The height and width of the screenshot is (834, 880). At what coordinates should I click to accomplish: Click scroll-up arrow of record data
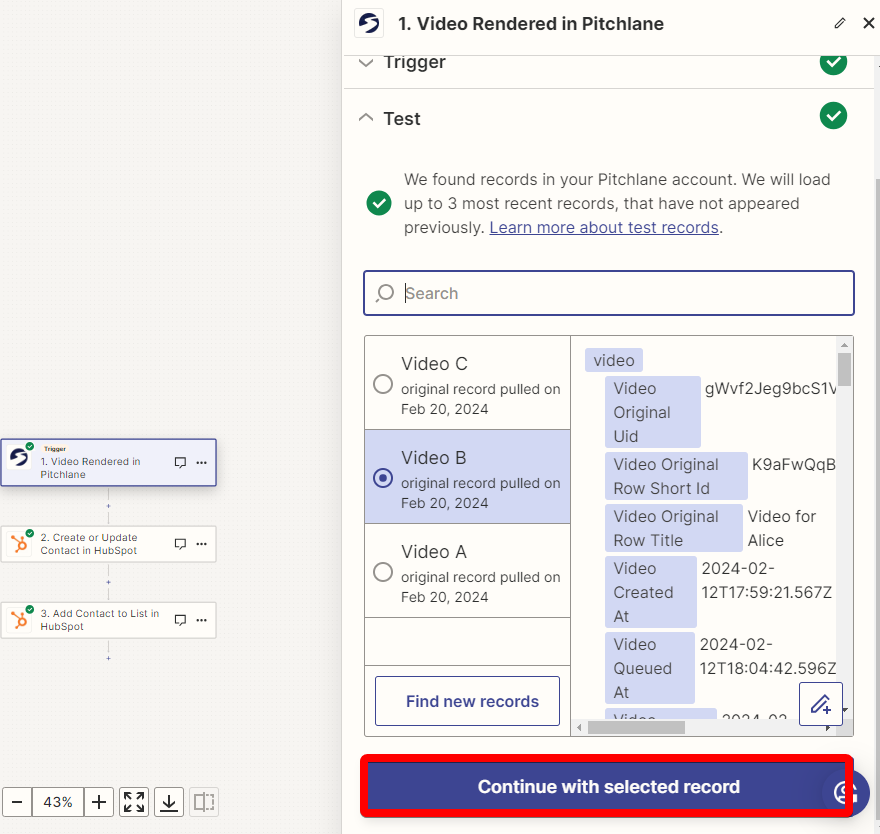pos(844,344)
